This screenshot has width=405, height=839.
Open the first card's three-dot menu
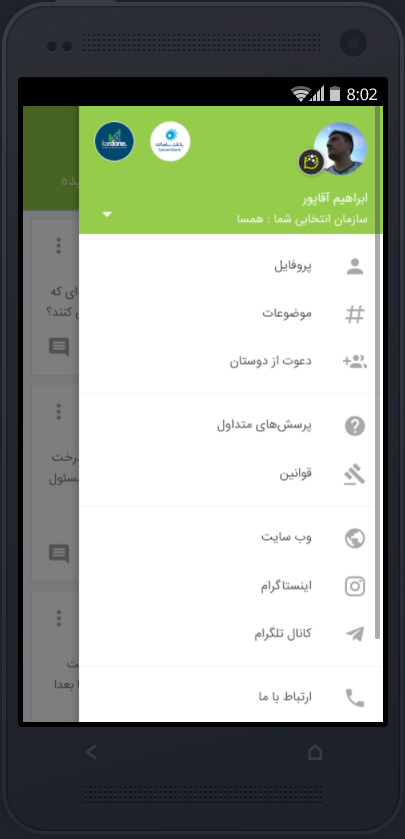(58, 246)
